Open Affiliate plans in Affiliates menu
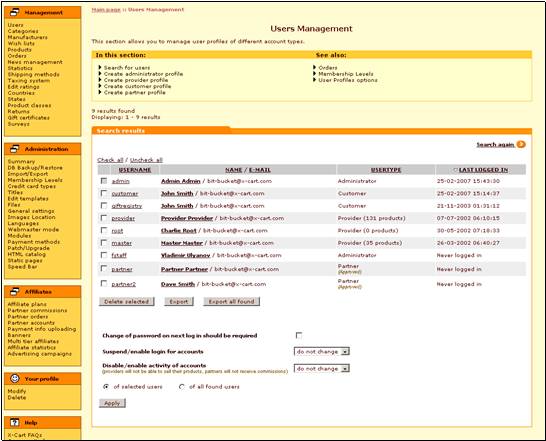546x441 pixels. pyautogui.click(x=27, y=304)
